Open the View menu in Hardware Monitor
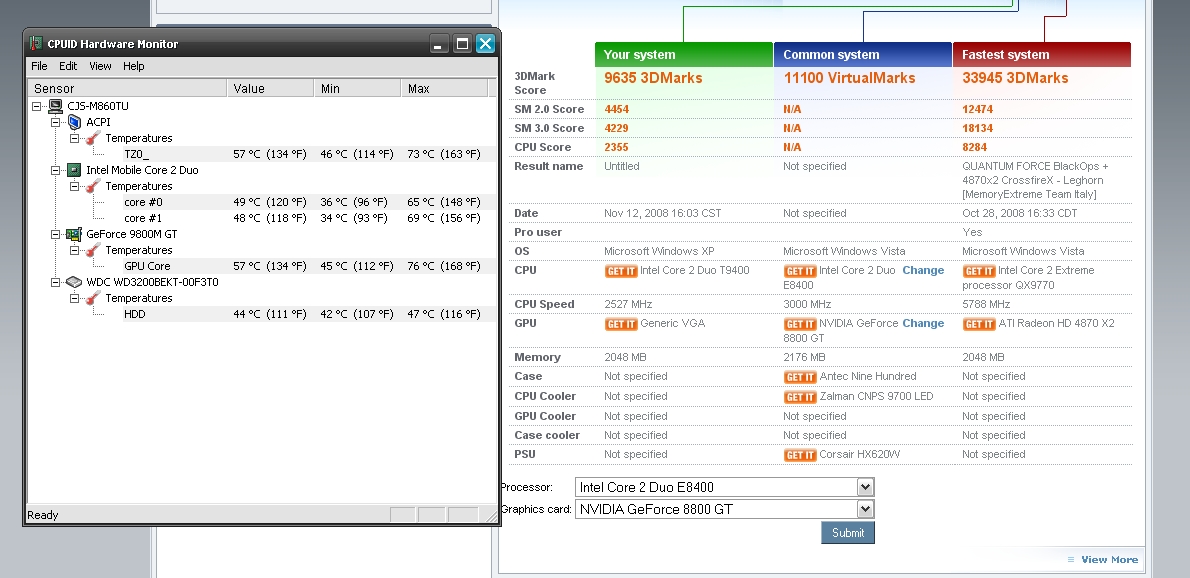The image size is (1190, 578). click(x=100, y=66)
